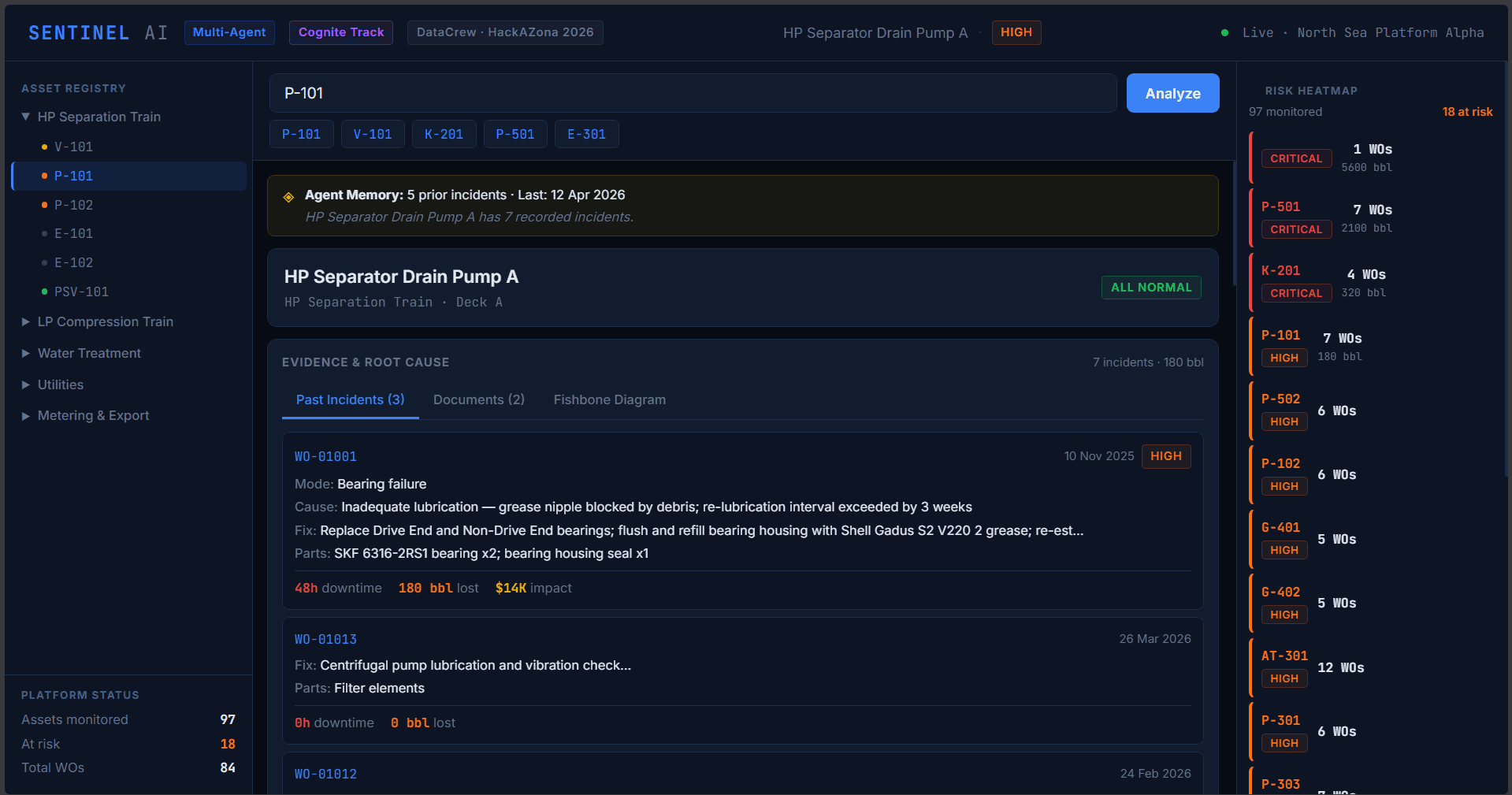The image size is (1512, 795).
Task: Open the G-402 heatmap card
Action: pyautogui.click(x=1372, y=603)
